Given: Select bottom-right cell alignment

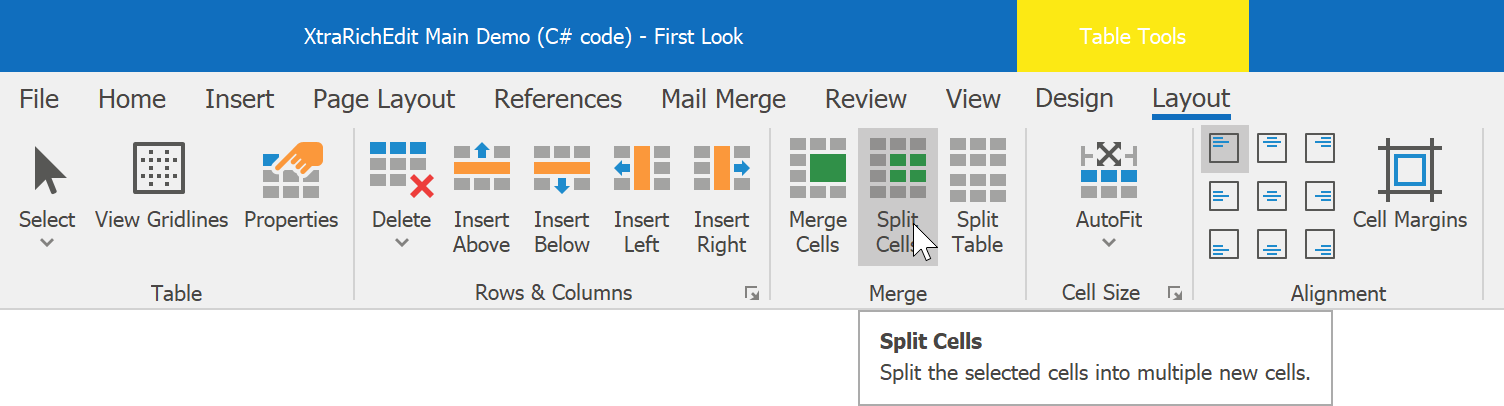Looking at the screenshot, I should (1320, 243).
